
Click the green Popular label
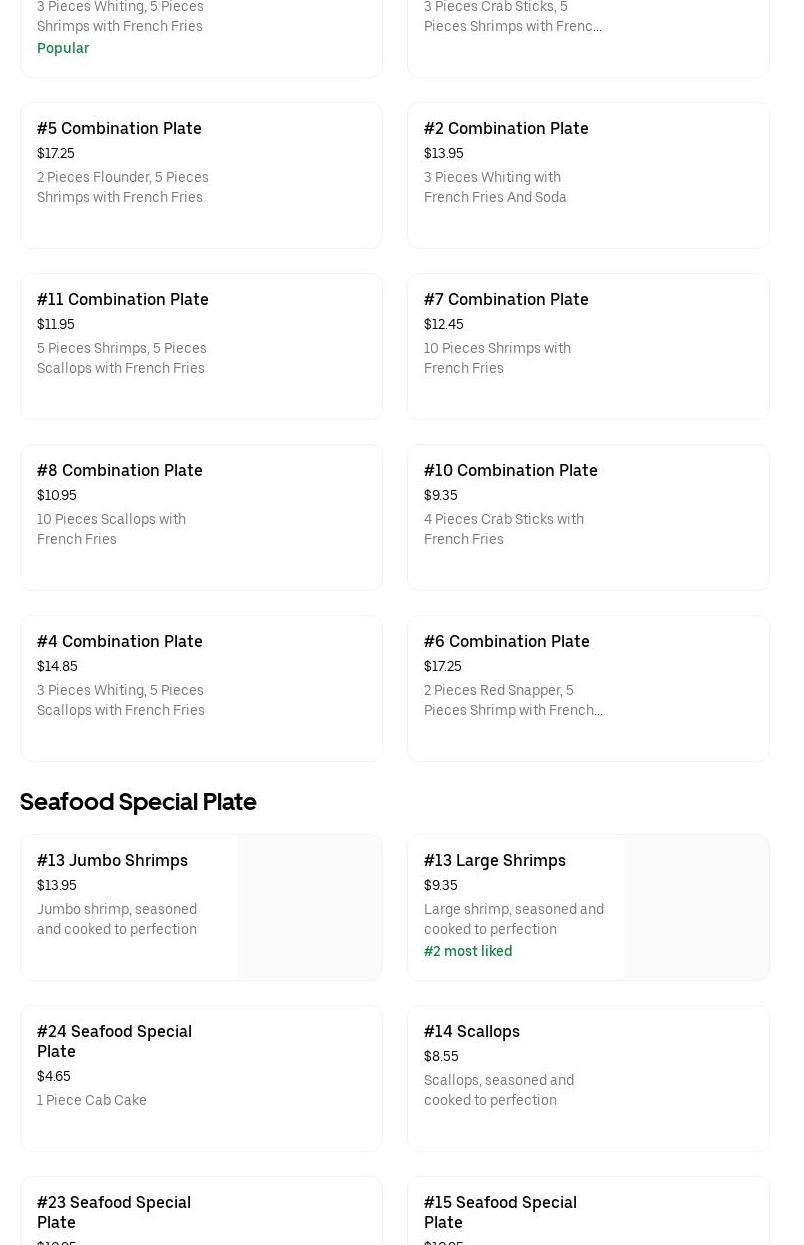point(63,48)
